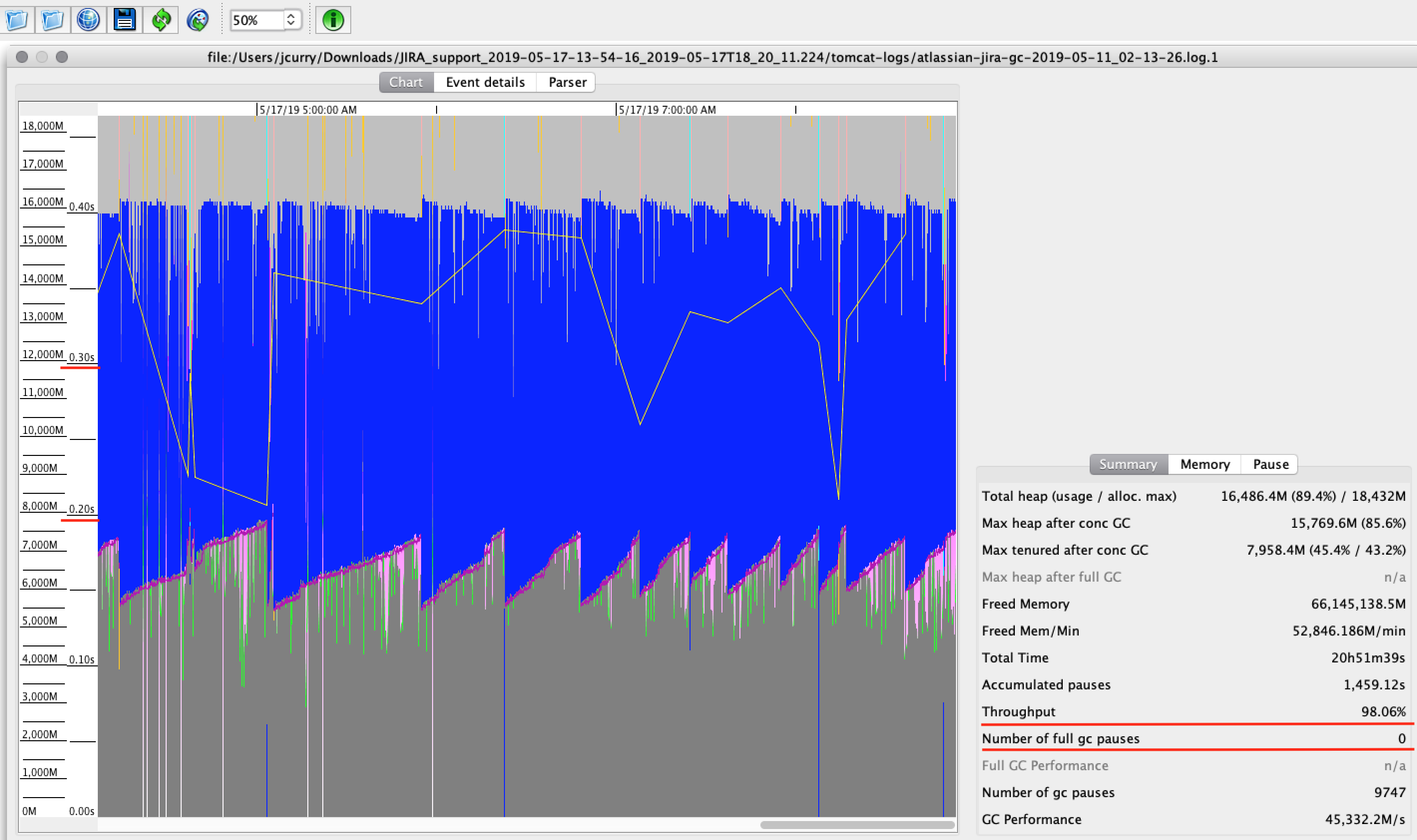
Task: Click "n/a" in the Full GC Performance row
Action: coord(1395,765)
